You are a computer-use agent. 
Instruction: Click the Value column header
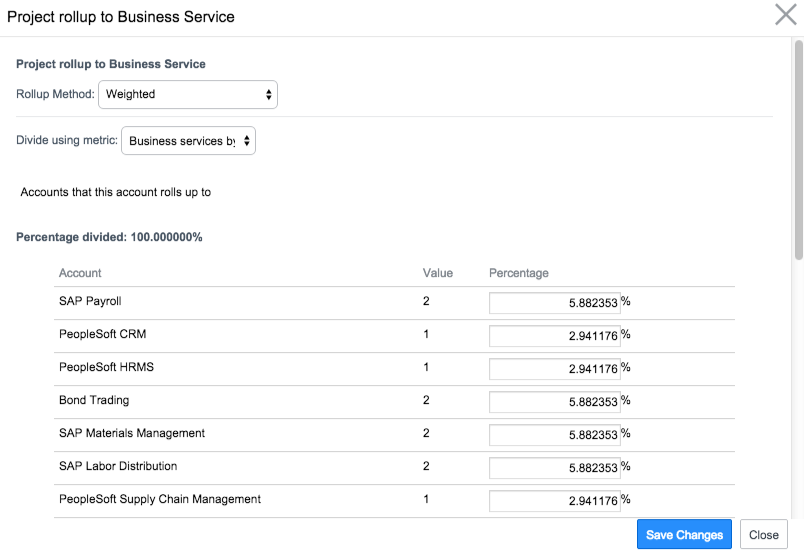pos(438,273)
